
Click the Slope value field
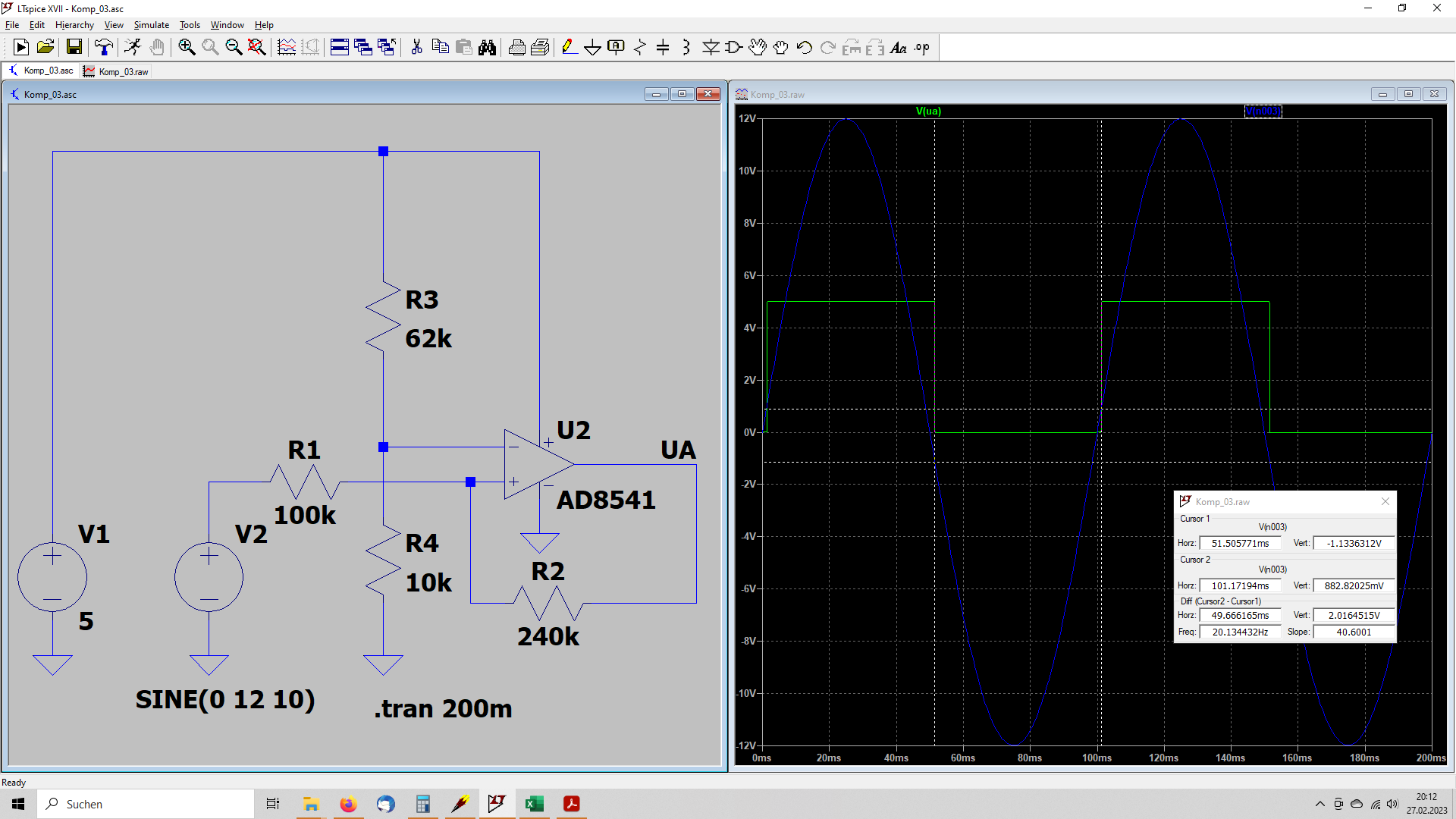(1354, 632)
